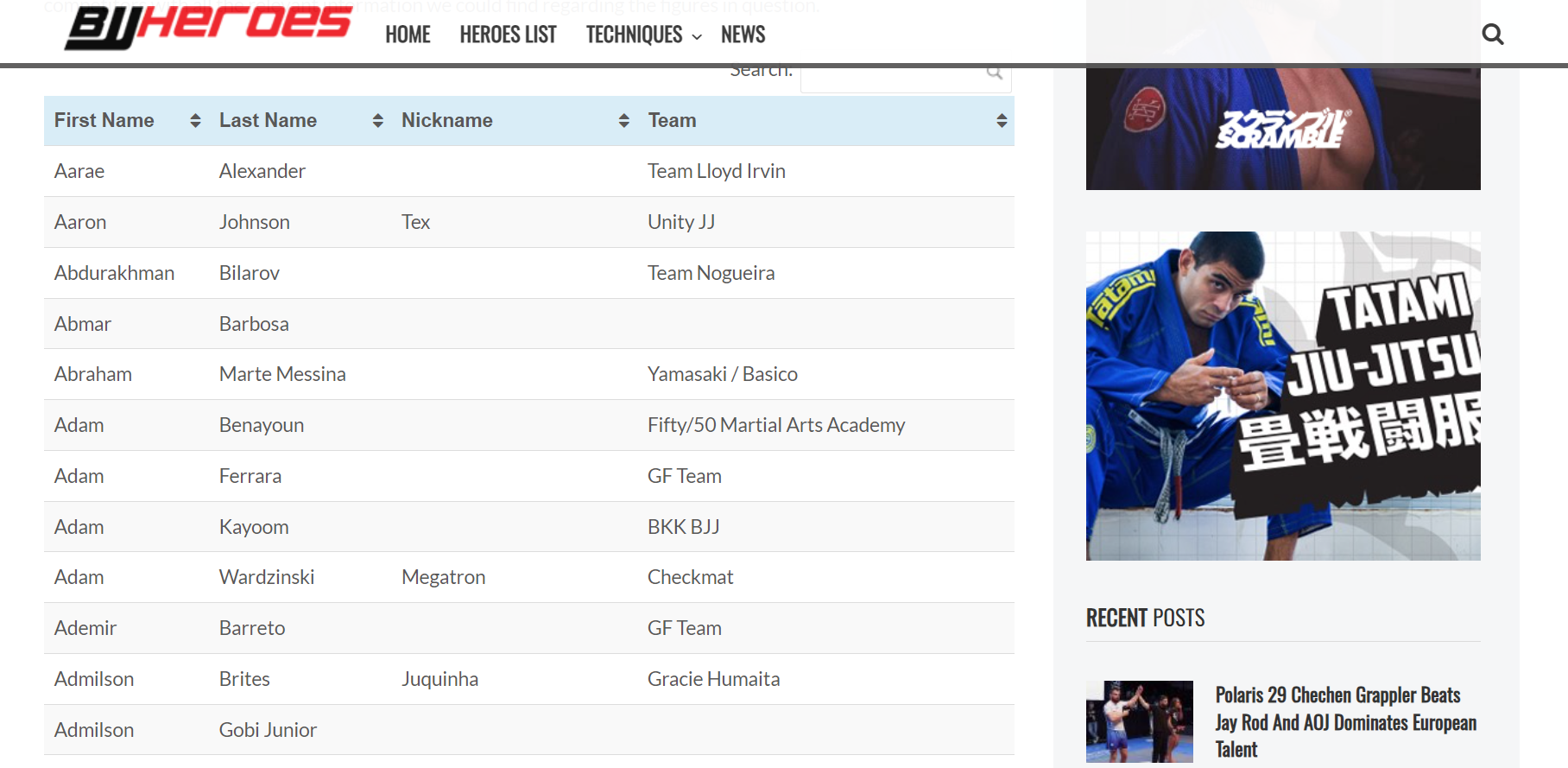Sort table by Nickname arrows
Viewport: 1568px width, 768px height.
pyautogui.click(x=623, y=121)
